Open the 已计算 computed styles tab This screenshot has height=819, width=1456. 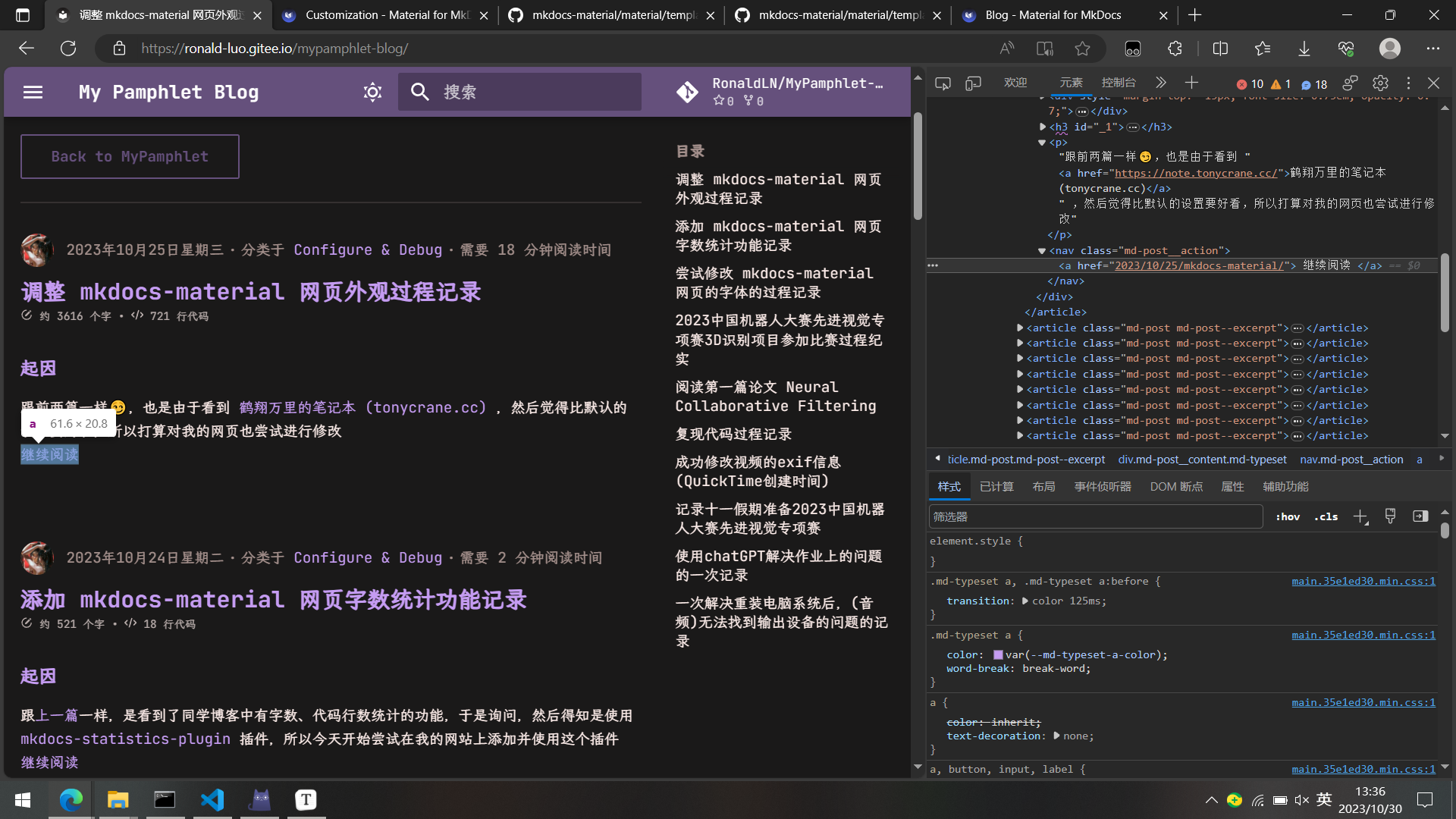click(996, 486)
